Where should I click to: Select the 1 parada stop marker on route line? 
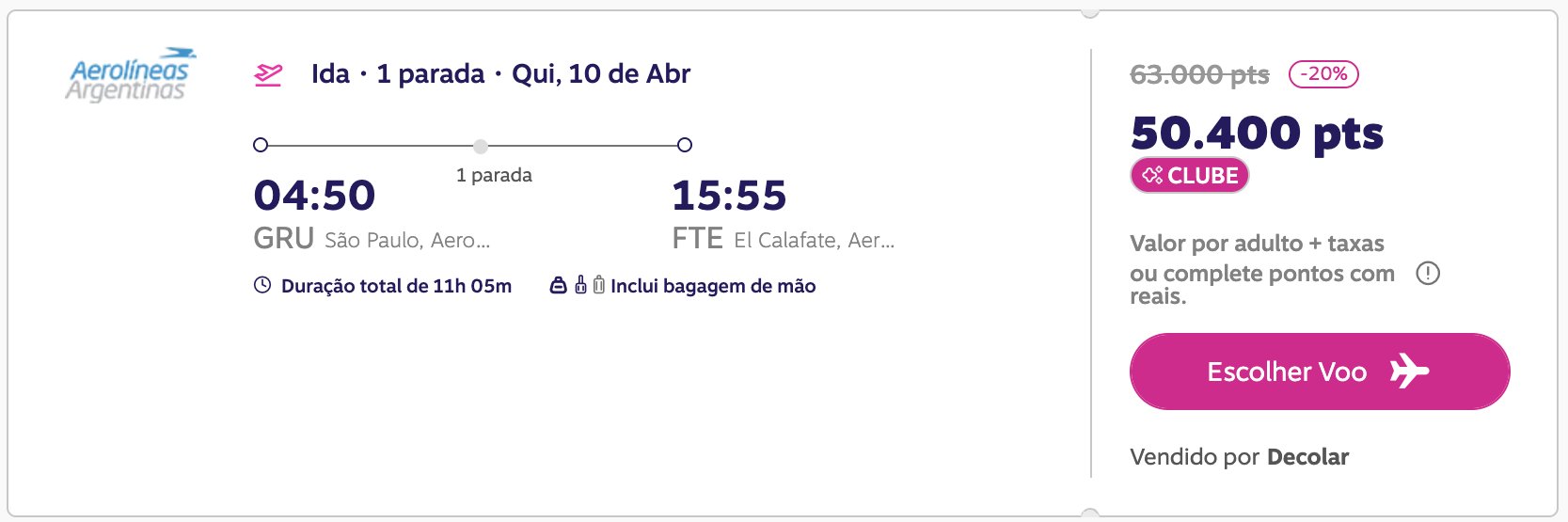481,146
